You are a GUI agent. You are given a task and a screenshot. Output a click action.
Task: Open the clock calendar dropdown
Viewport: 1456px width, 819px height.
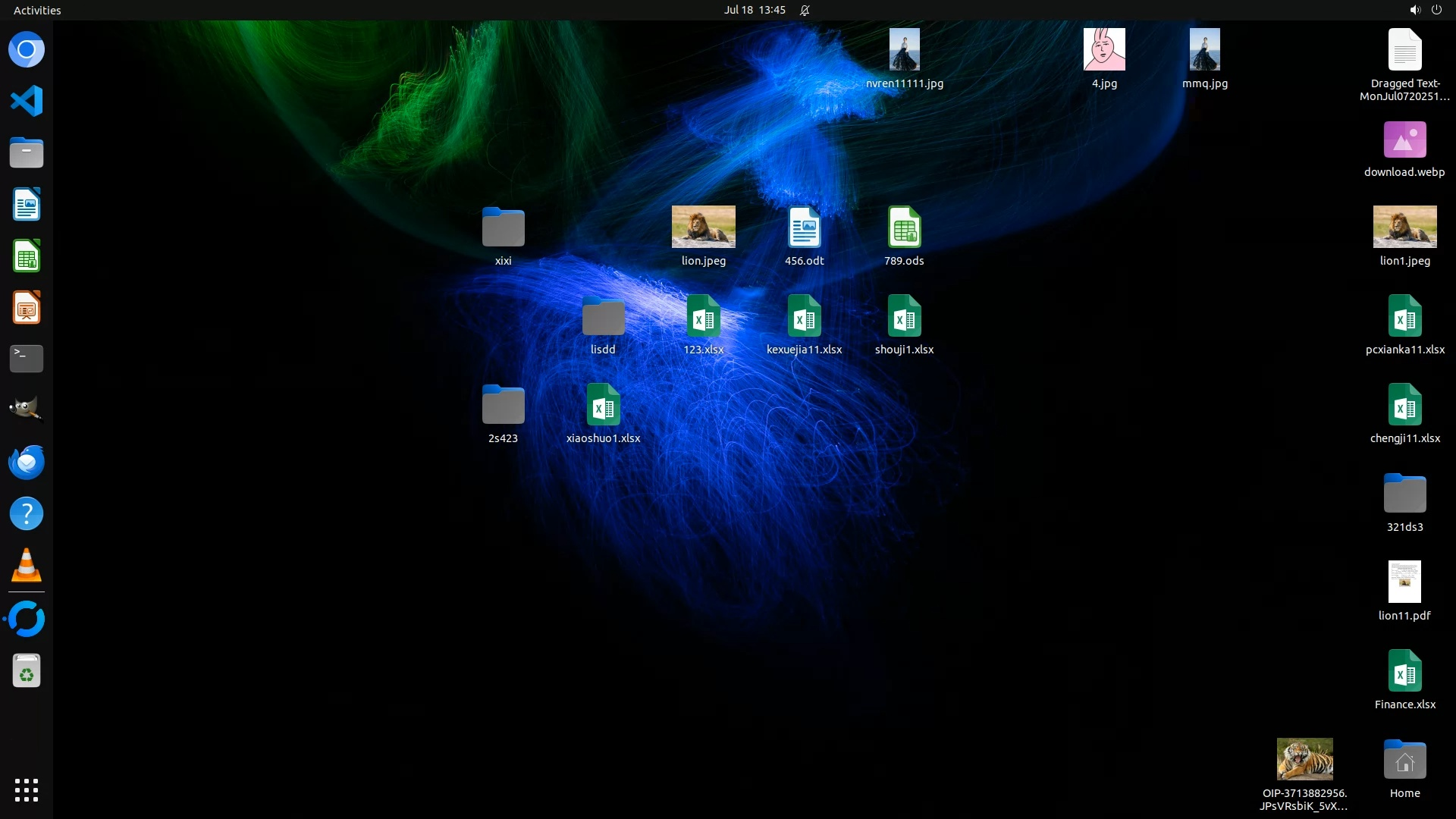pyautogui.click(x=755, y=10)
